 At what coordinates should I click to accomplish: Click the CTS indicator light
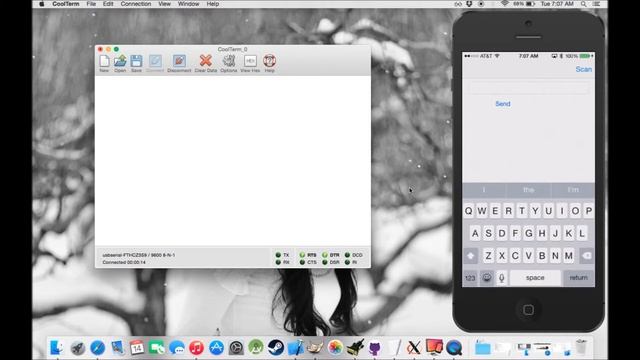(x=302, y=262)
